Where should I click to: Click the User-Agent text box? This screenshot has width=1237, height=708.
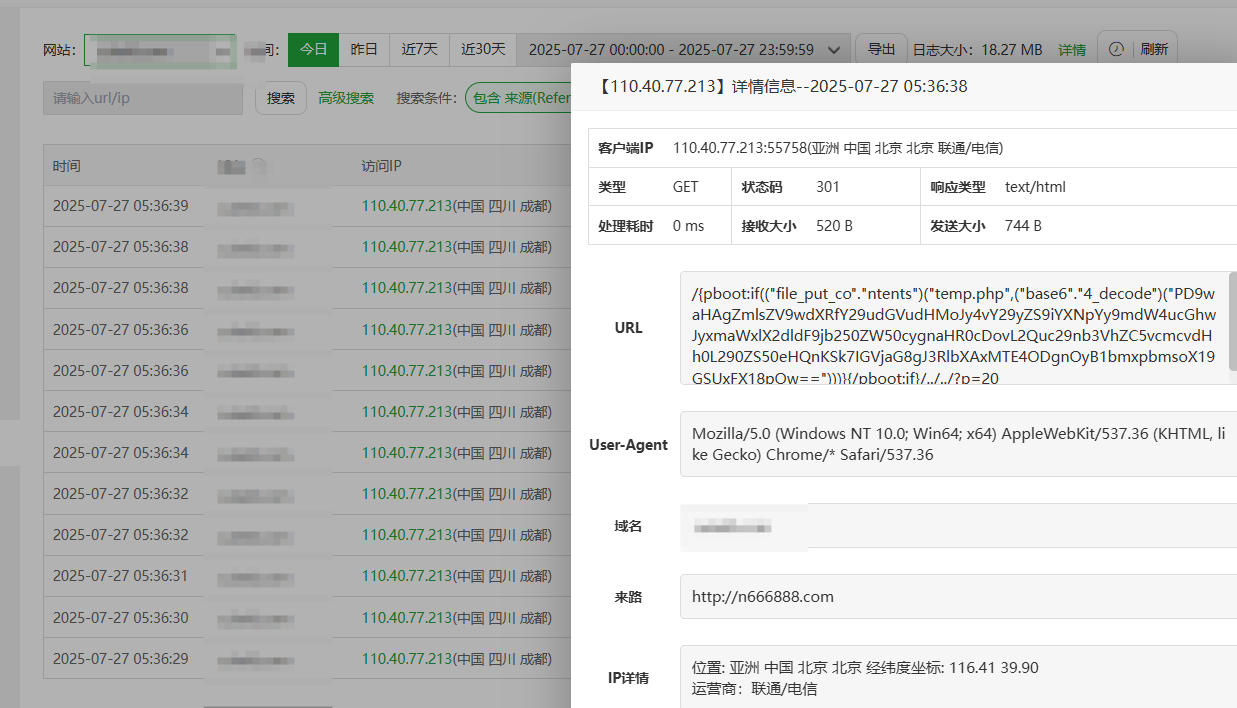[x=958, y=445]
